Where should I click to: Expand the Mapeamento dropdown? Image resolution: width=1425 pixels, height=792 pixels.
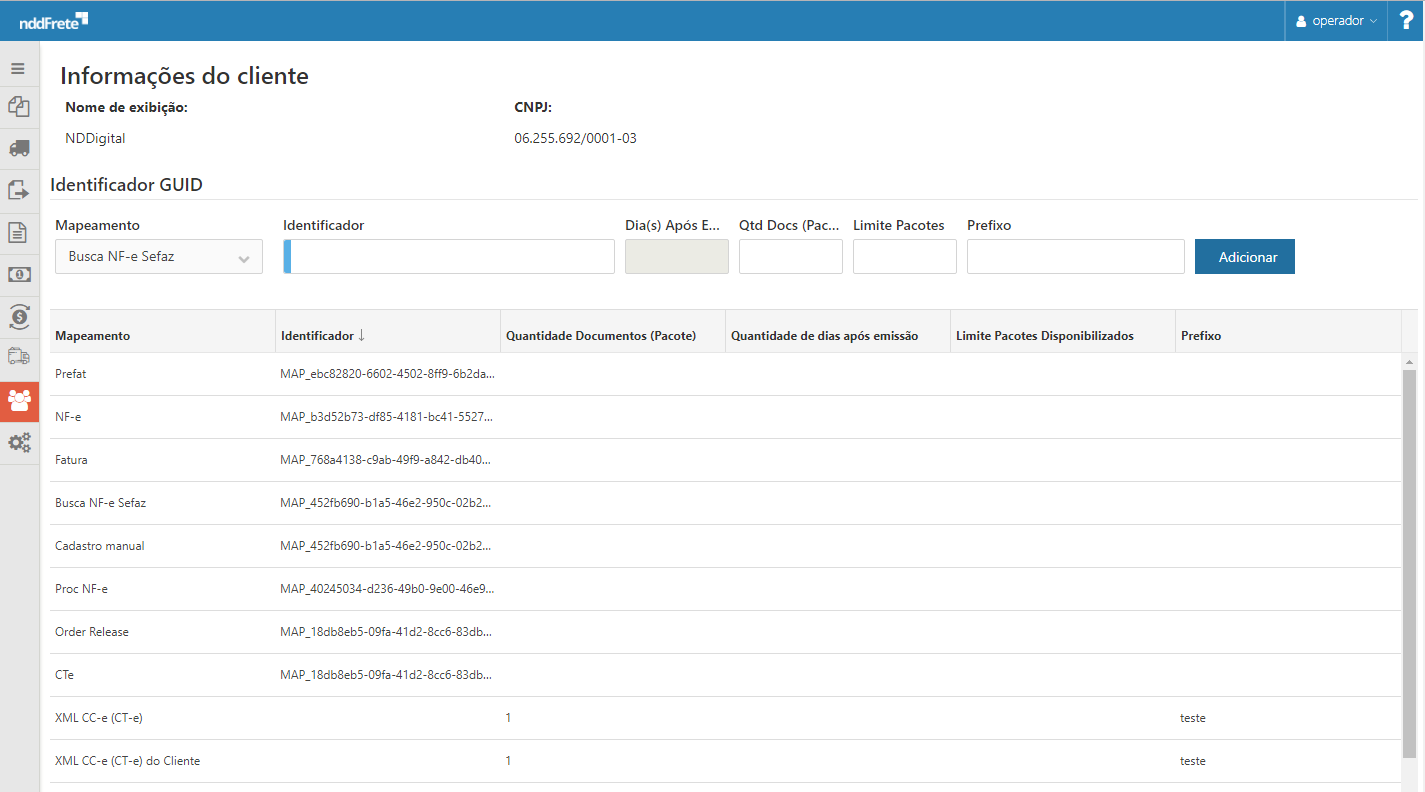[x=159, y=257]
